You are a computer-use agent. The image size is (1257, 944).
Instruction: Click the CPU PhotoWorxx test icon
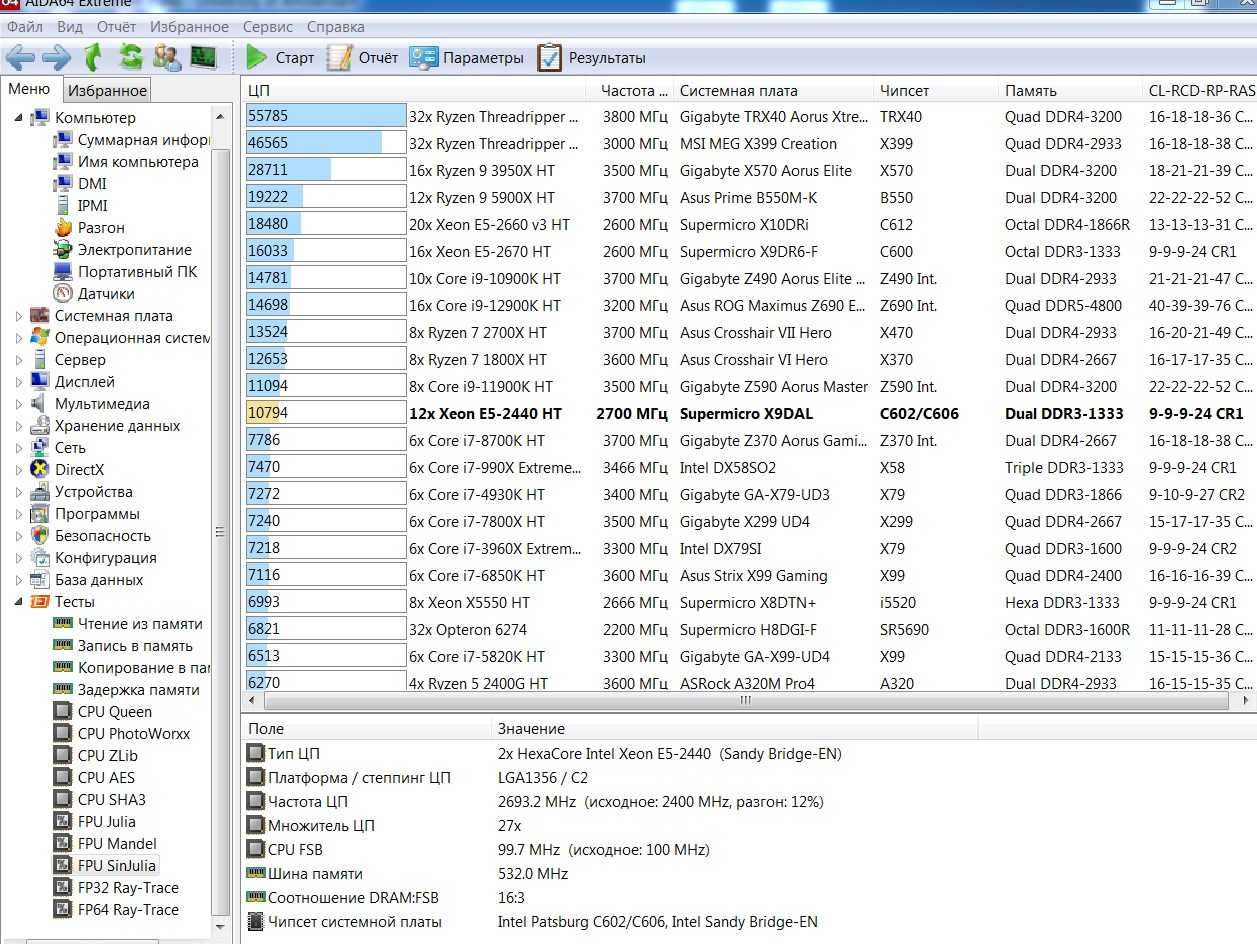pyautogui.click(x=63, y=734)
